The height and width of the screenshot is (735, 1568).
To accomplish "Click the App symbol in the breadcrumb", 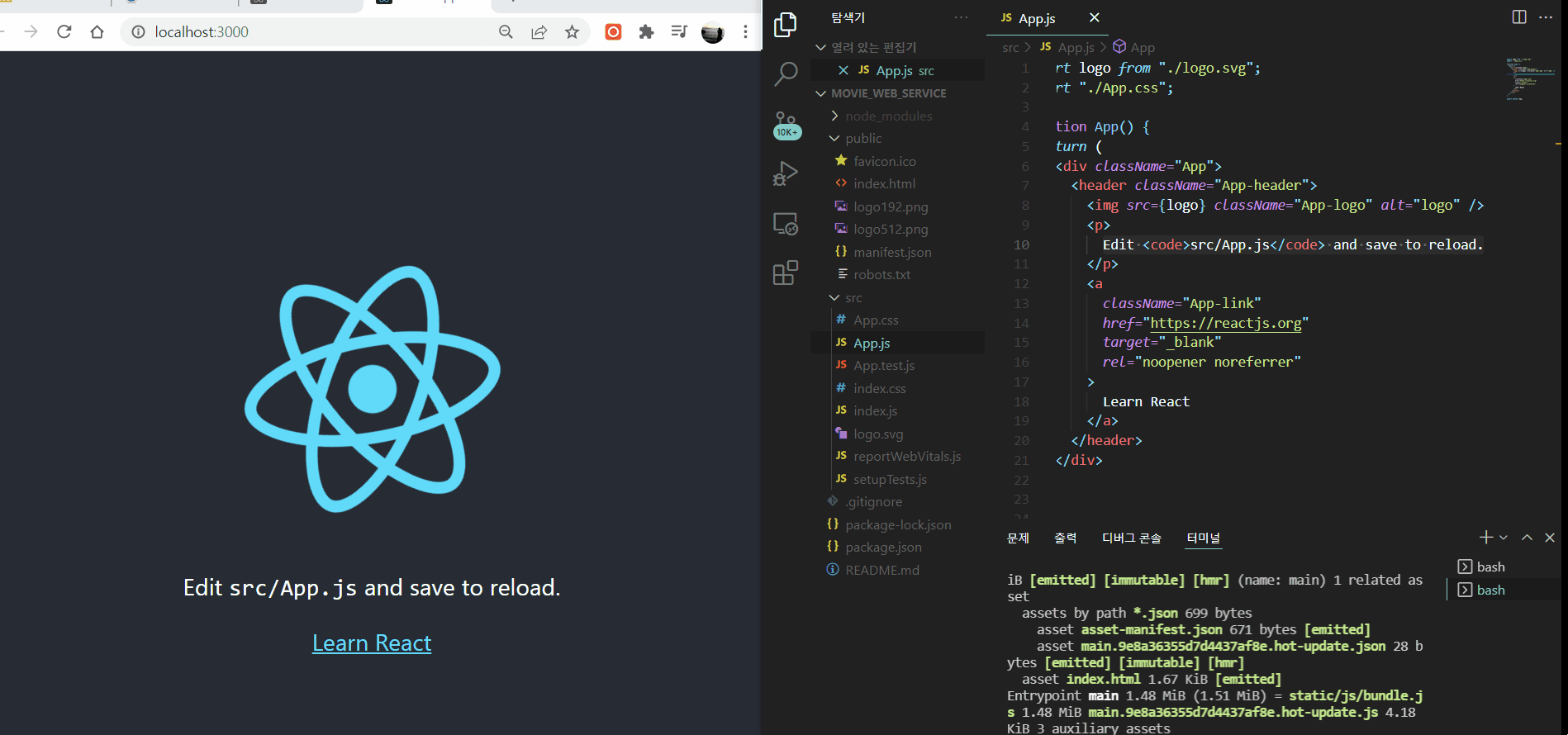I will [1134, 48].
